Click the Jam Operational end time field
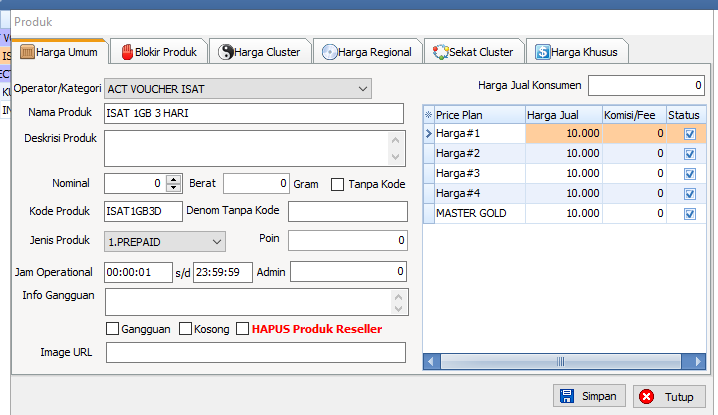 (x=223, y=273)
